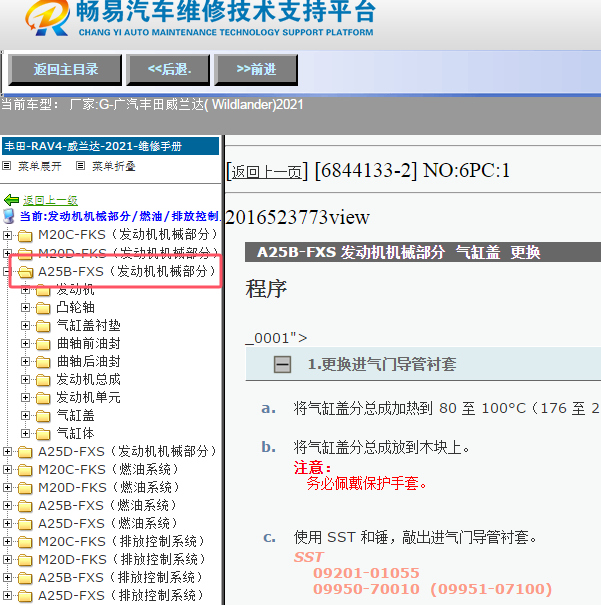Expand M20C-FKS（燃油系统） node
Viewport: 601px width, 605px height.
(7, 470)
